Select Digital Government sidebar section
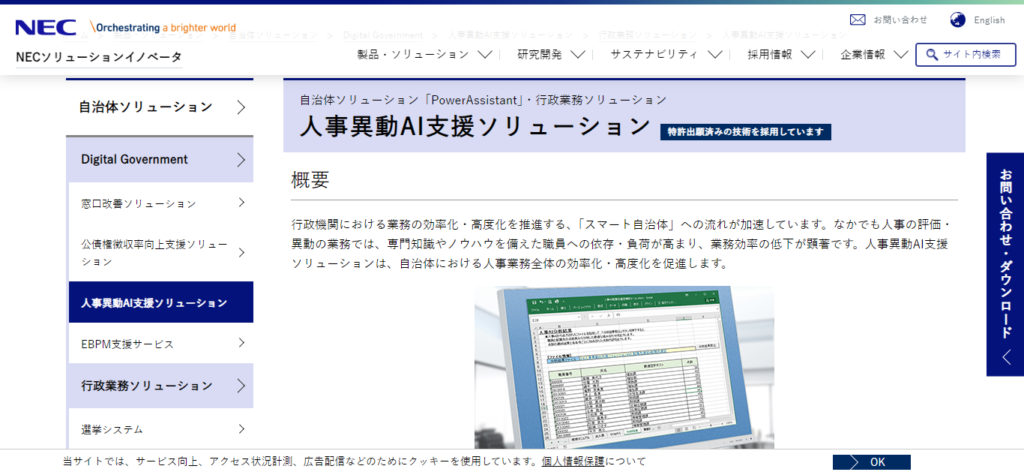This screenshot has height=475, width=1024. pos(160,159)
